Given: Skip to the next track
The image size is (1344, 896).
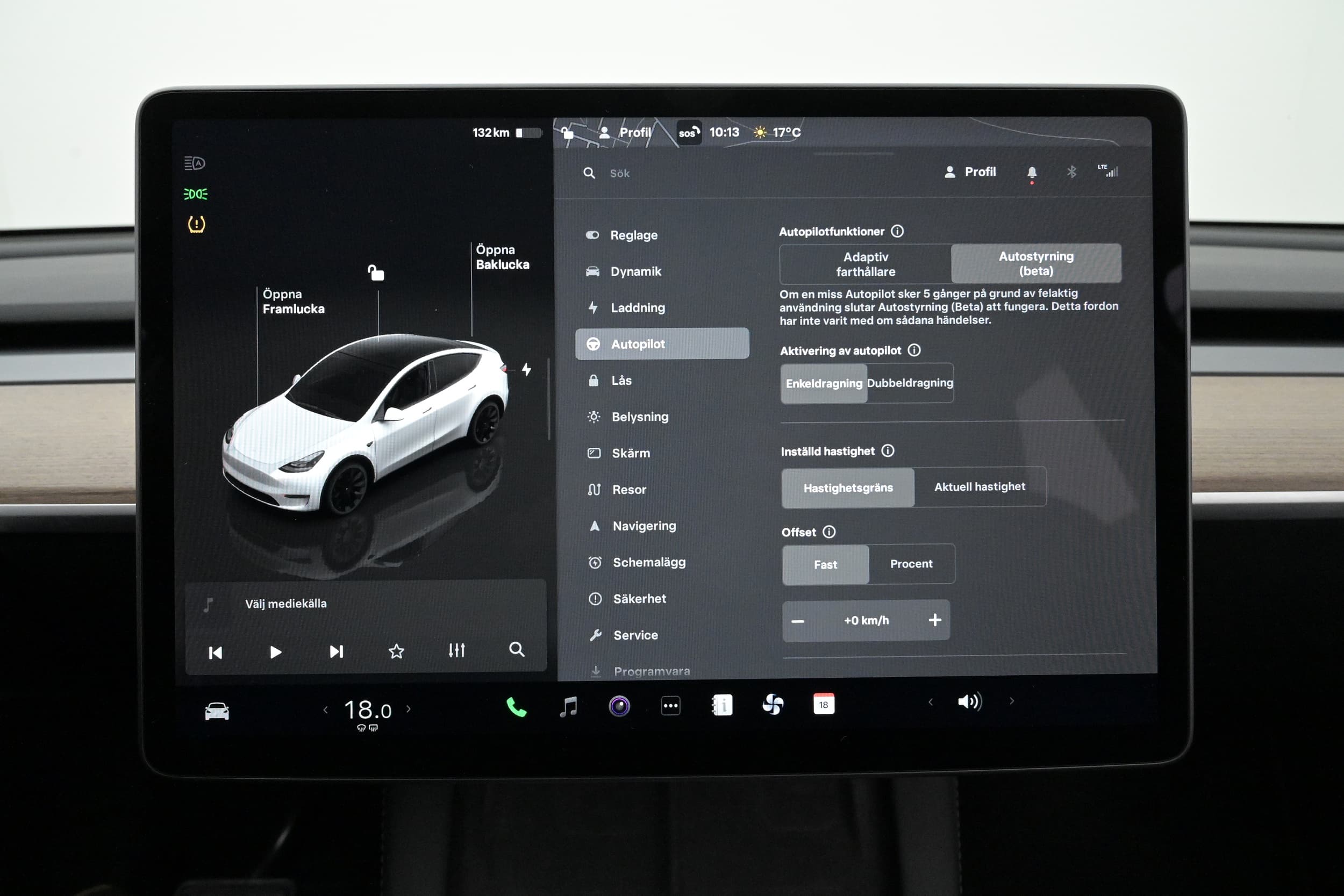Looking at the screenshot, I should point(336,651).
